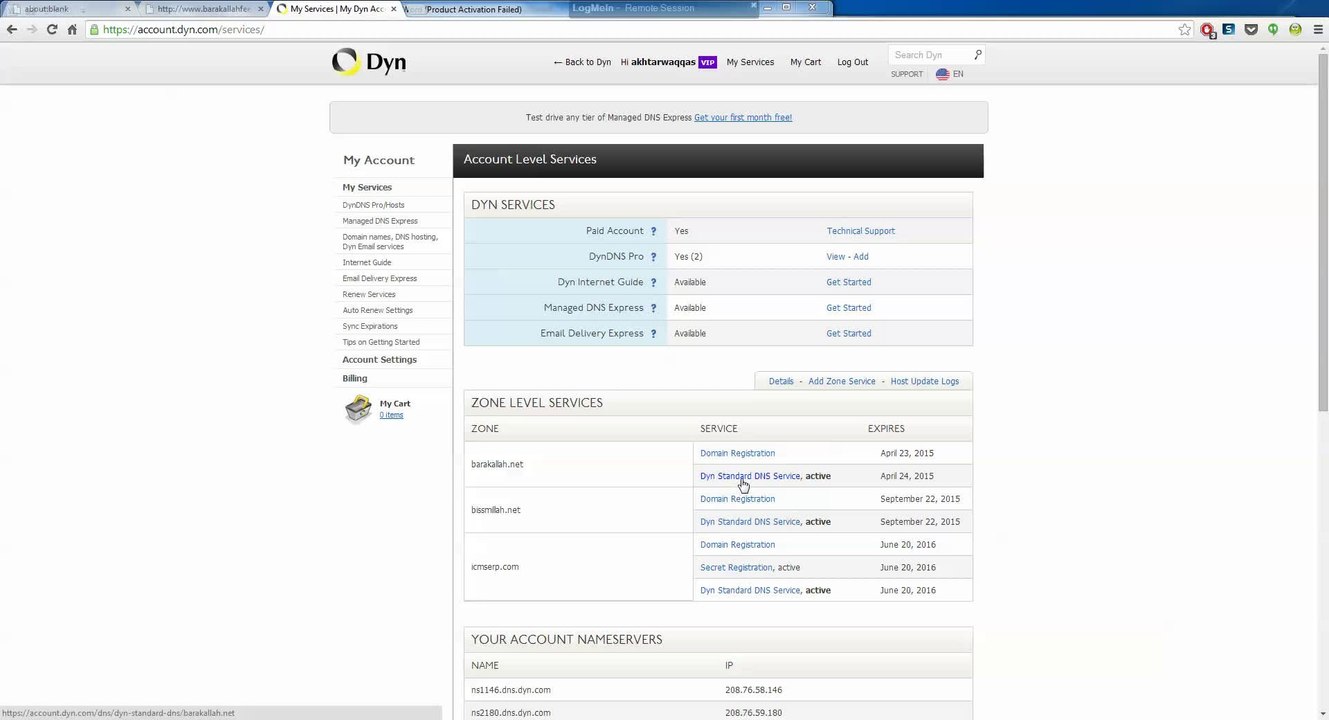Open help for Managed DNS Express
The image size is (1329, 720).
pyautogui.click(x=653, y=308)
